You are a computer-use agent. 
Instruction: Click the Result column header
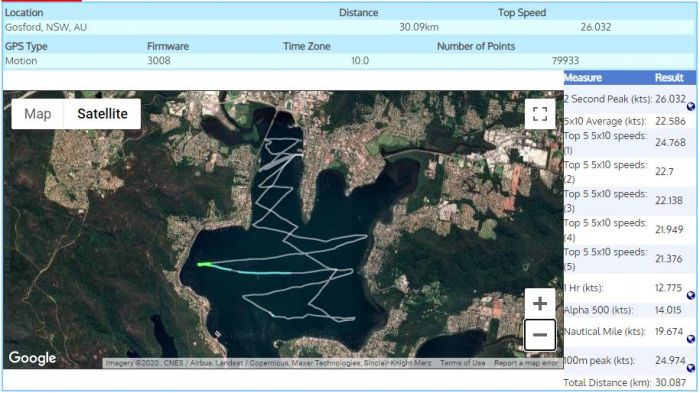669,78
